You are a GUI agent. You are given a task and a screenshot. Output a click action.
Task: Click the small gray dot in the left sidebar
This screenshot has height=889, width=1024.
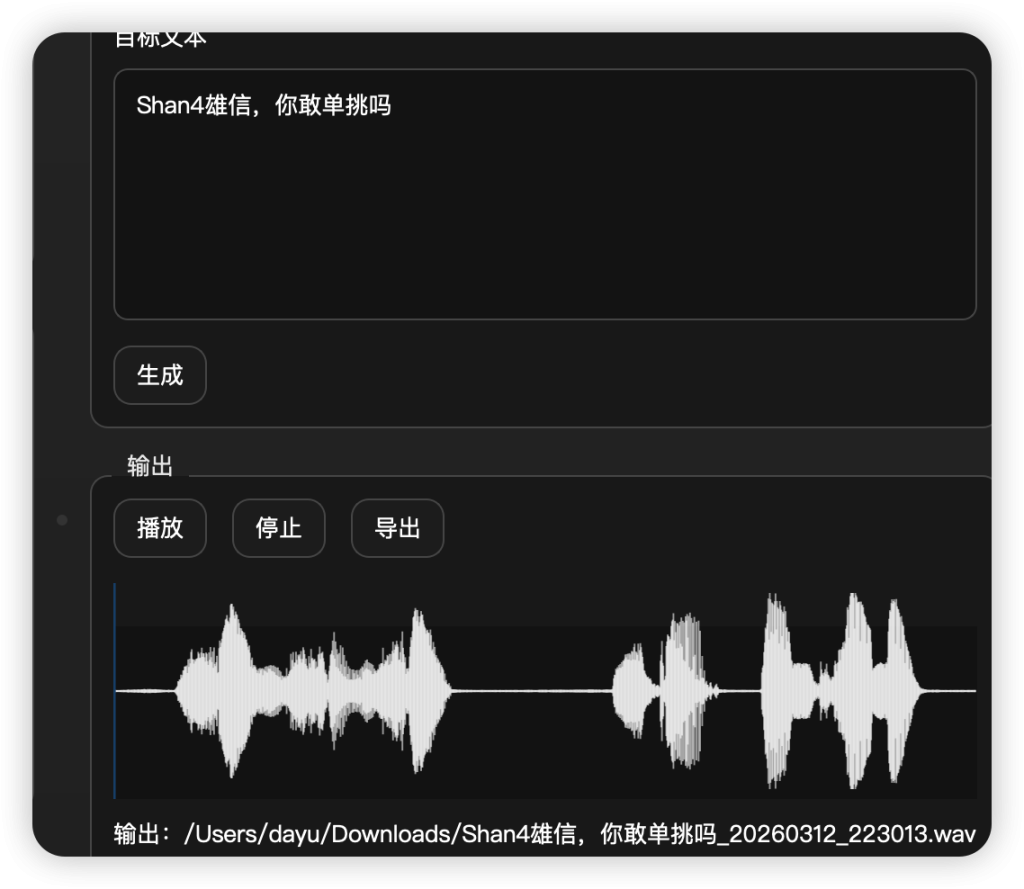click(62, 520)
